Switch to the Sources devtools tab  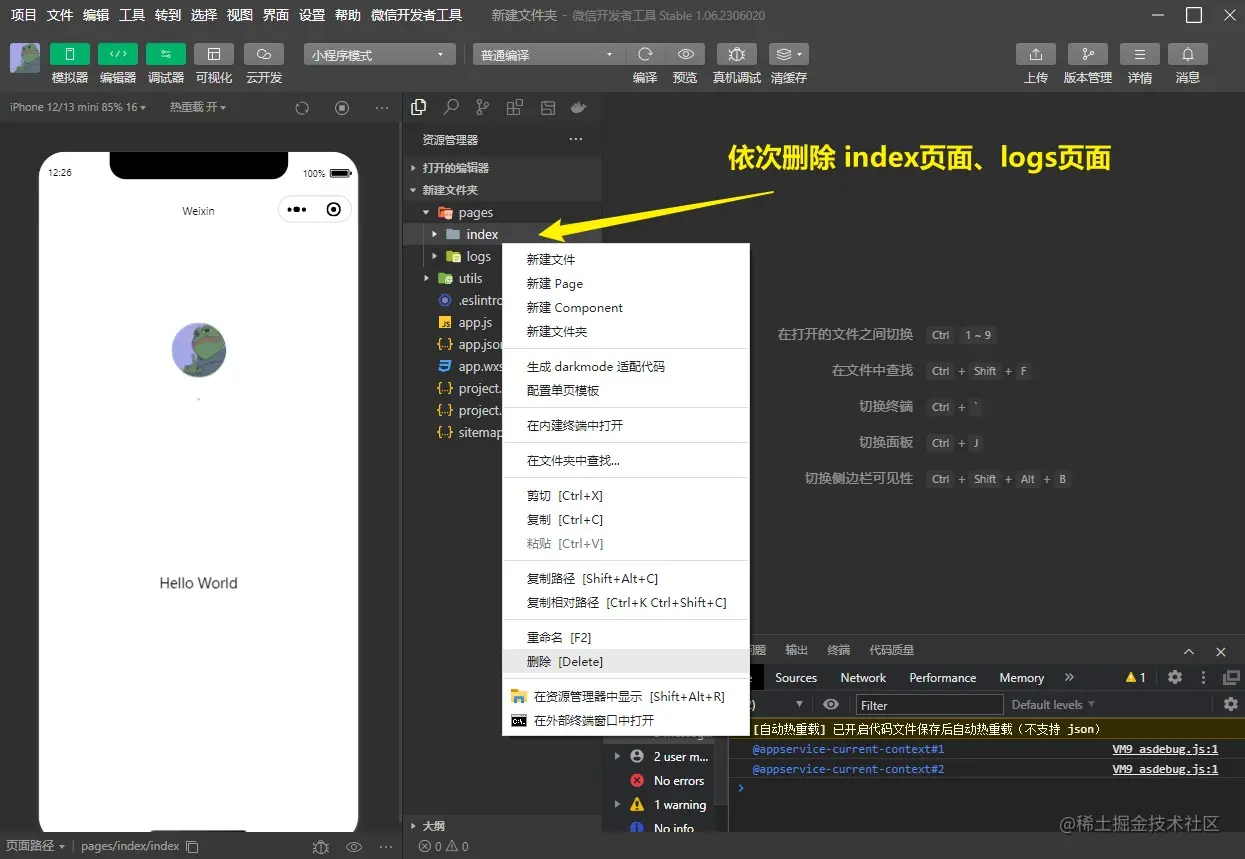[x=796, y=677]
